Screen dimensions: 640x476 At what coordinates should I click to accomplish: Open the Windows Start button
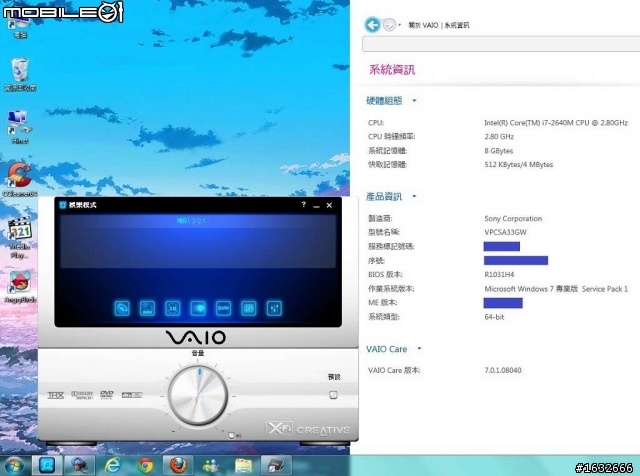point(15,466)
